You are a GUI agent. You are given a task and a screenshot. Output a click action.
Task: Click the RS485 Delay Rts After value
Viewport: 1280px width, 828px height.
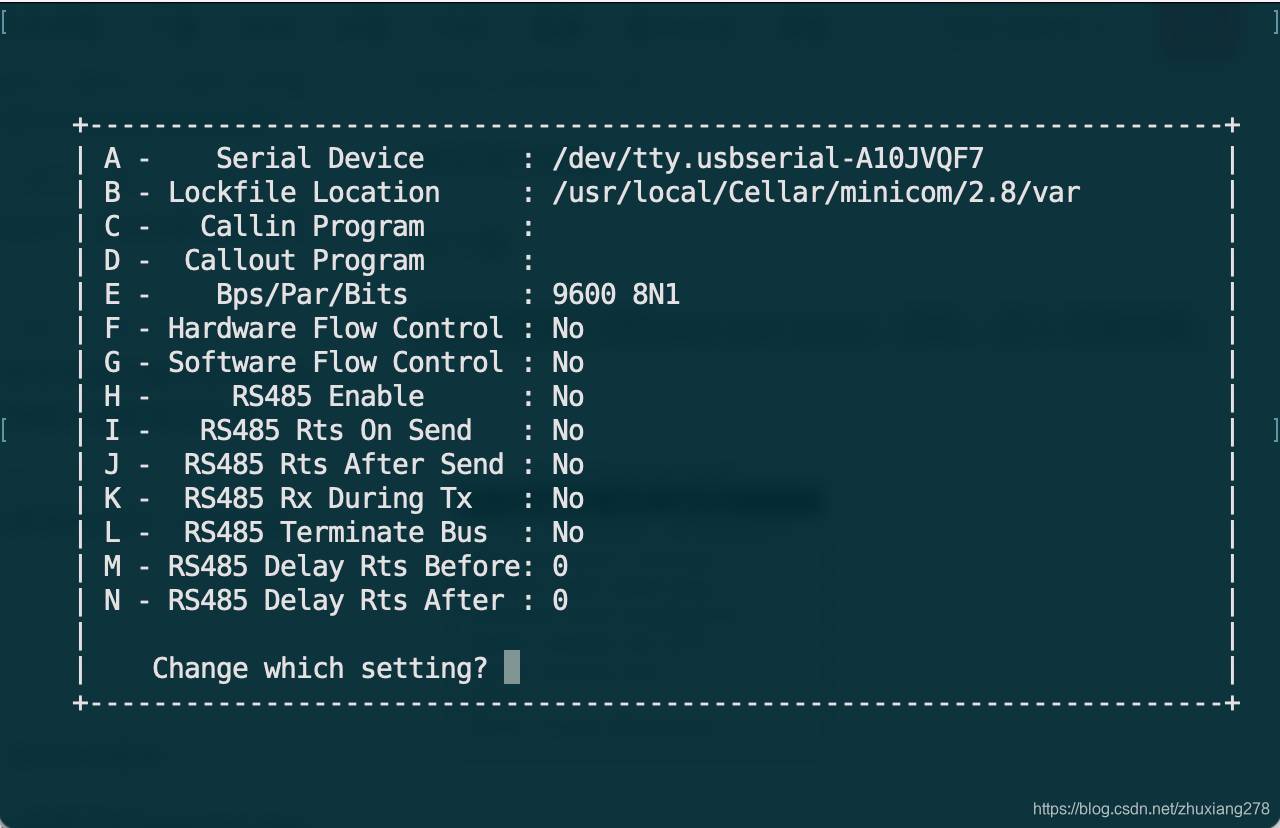click(x=560, y=600)
